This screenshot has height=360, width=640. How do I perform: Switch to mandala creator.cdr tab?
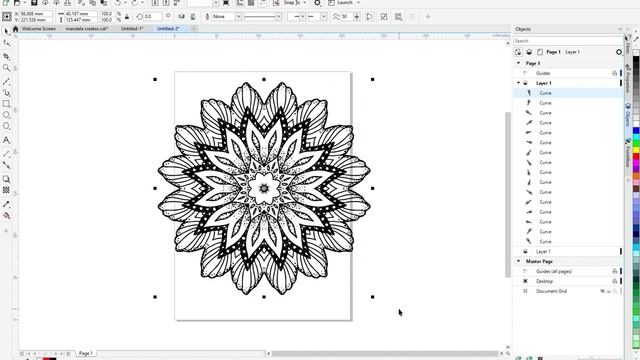pos(87,29)
